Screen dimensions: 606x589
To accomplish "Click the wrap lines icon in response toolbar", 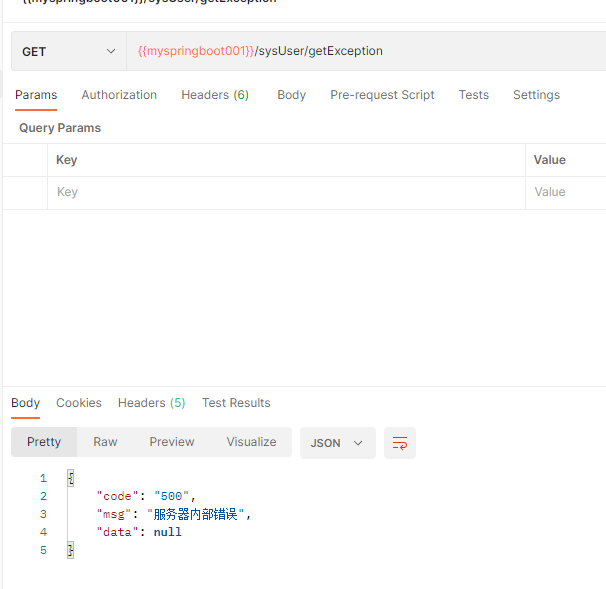I will tap(400, 443).
